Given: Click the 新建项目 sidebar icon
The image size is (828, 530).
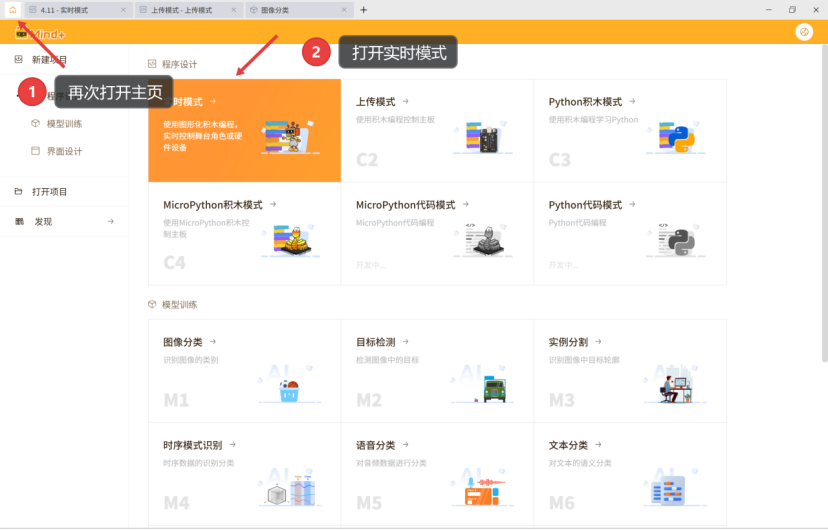Looking at the screenshot, I should pos(18,60).
